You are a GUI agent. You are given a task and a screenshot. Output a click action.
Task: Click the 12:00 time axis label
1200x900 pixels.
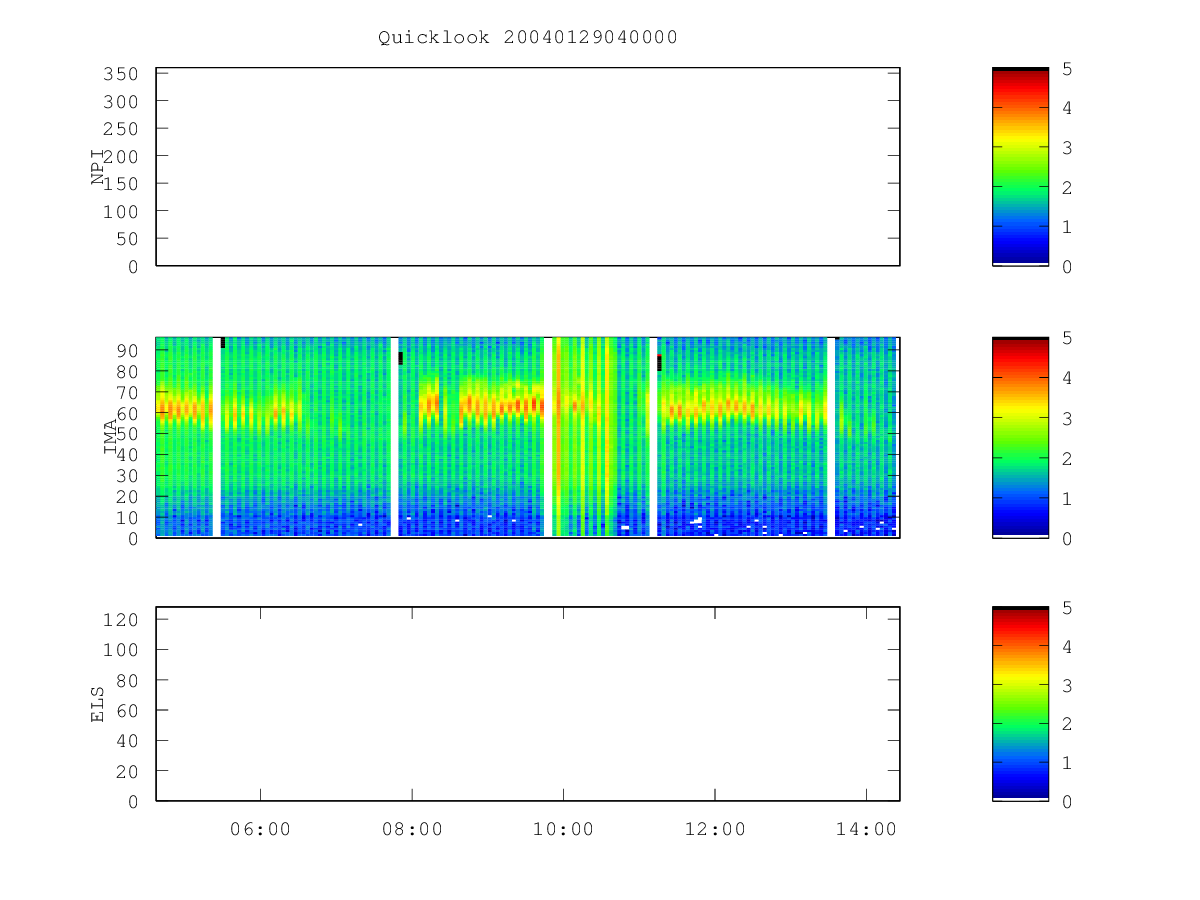point(715,829)
